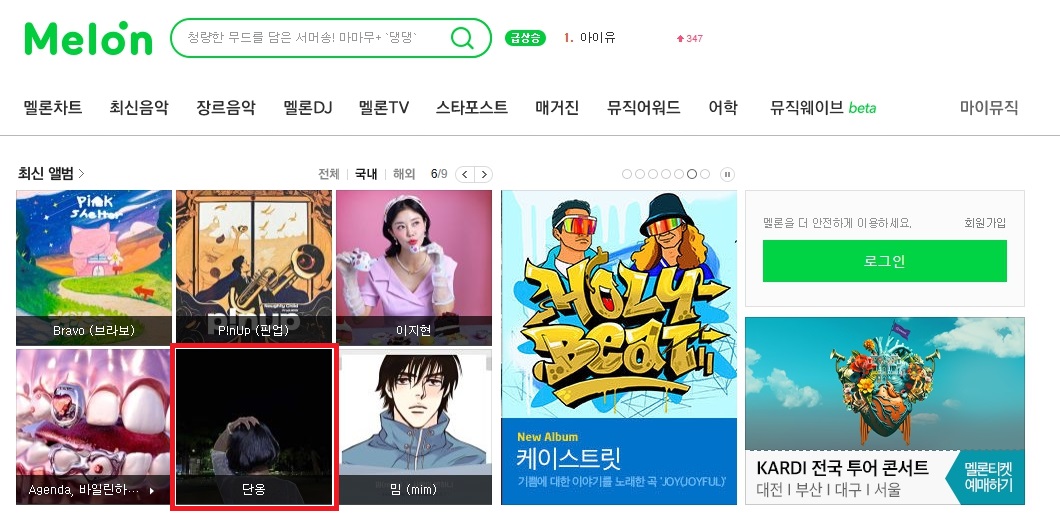
Task: Switch album filter to 전체
Action: coord(329,174)
